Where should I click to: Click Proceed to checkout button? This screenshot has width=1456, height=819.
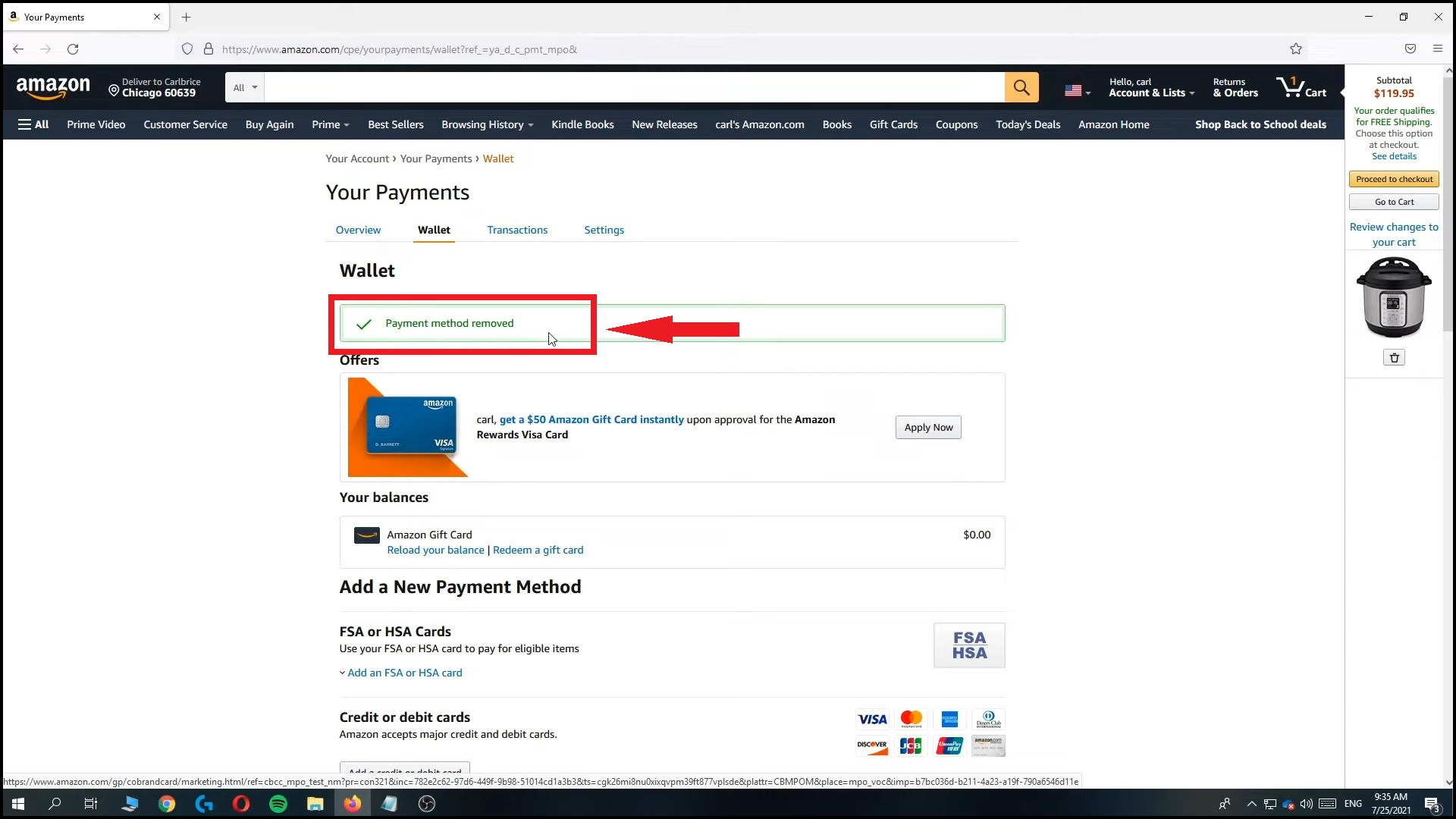click(x=1394, y=179)
